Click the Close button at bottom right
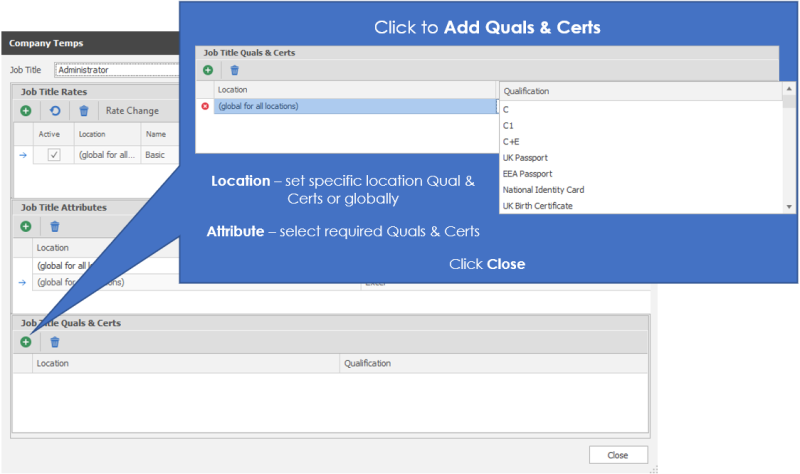Screen dimensions: 800x474 [x=617, y=455]
